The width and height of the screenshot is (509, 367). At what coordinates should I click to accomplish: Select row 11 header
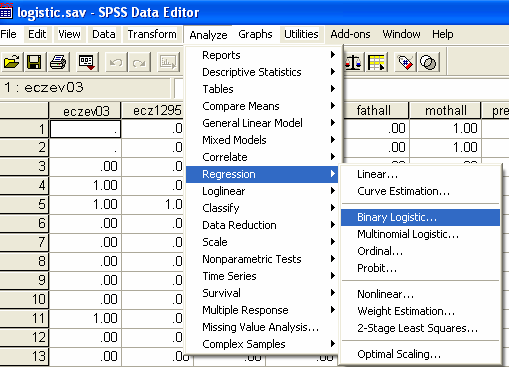pos(24,318)
